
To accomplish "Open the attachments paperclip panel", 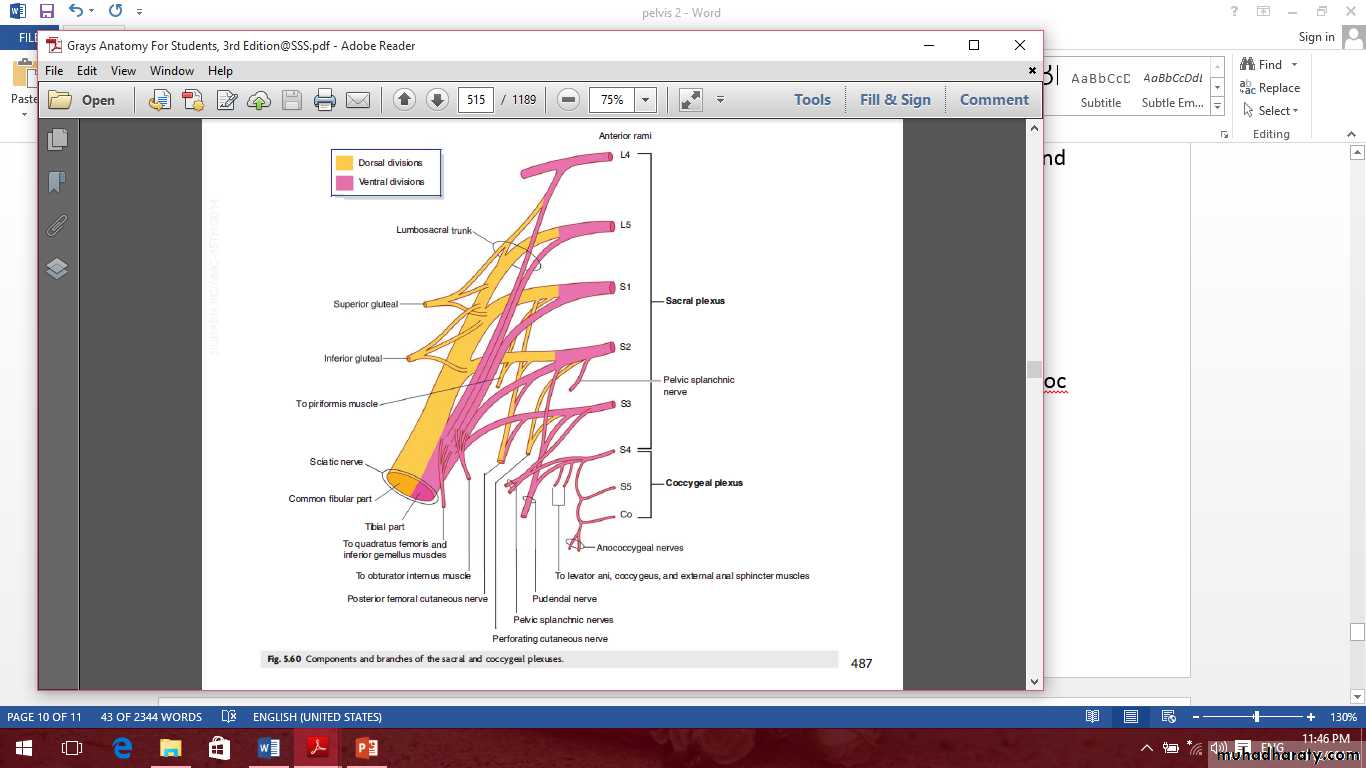I will click(x=57, y=225).
